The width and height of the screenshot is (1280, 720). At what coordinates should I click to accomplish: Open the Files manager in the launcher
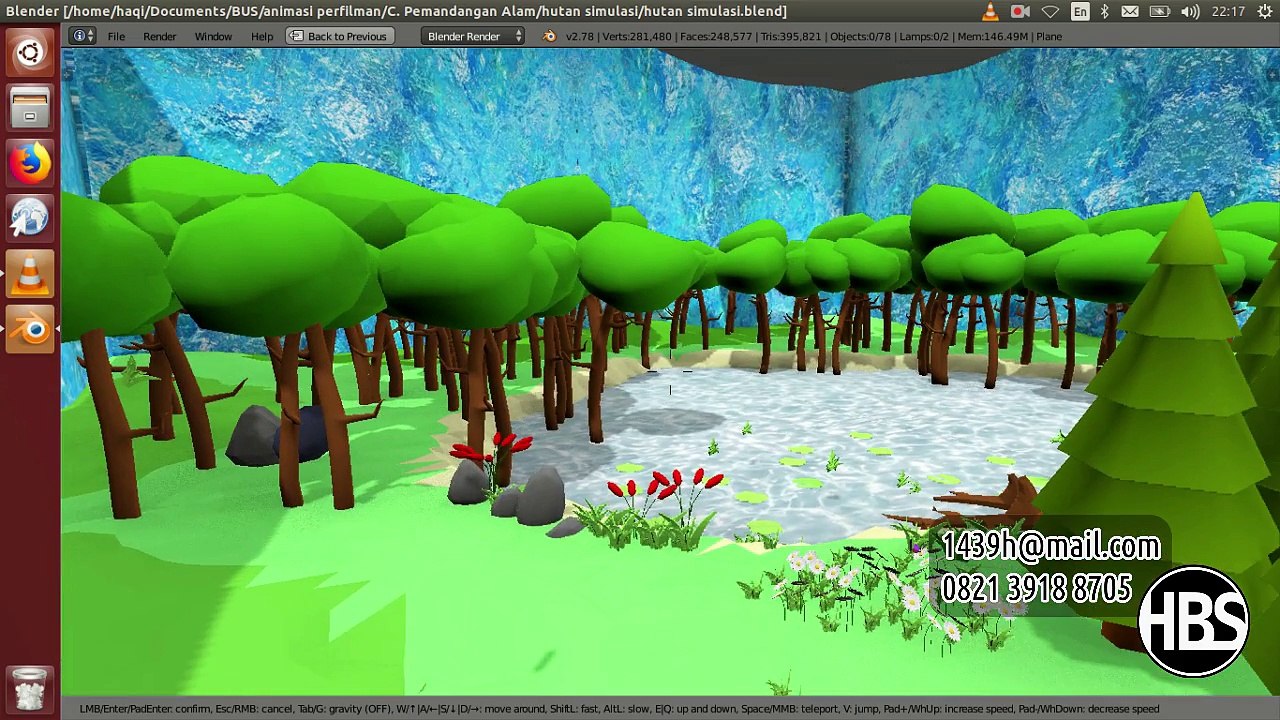[x=30, y=107]
